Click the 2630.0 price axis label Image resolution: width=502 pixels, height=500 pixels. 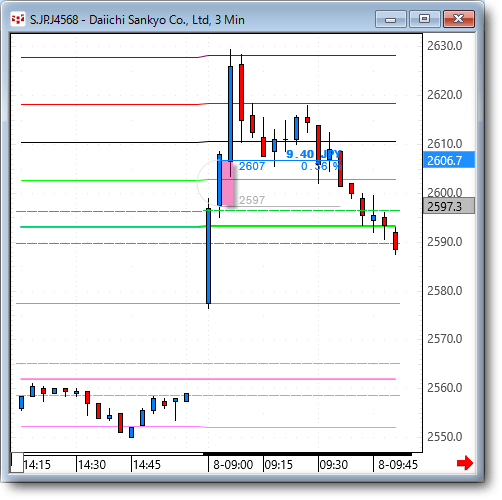point(445,46)
